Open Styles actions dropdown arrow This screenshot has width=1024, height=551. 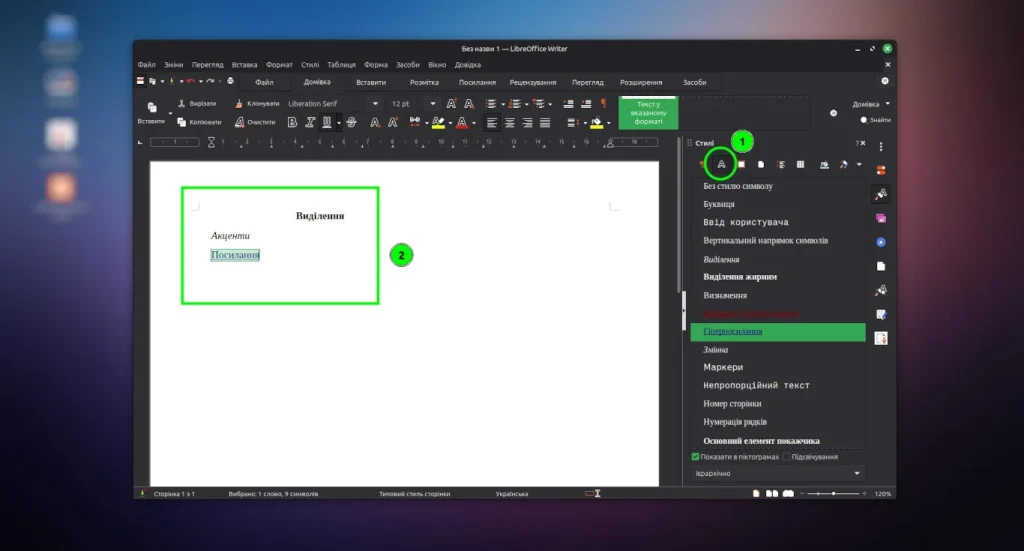[x=859, y=165]
